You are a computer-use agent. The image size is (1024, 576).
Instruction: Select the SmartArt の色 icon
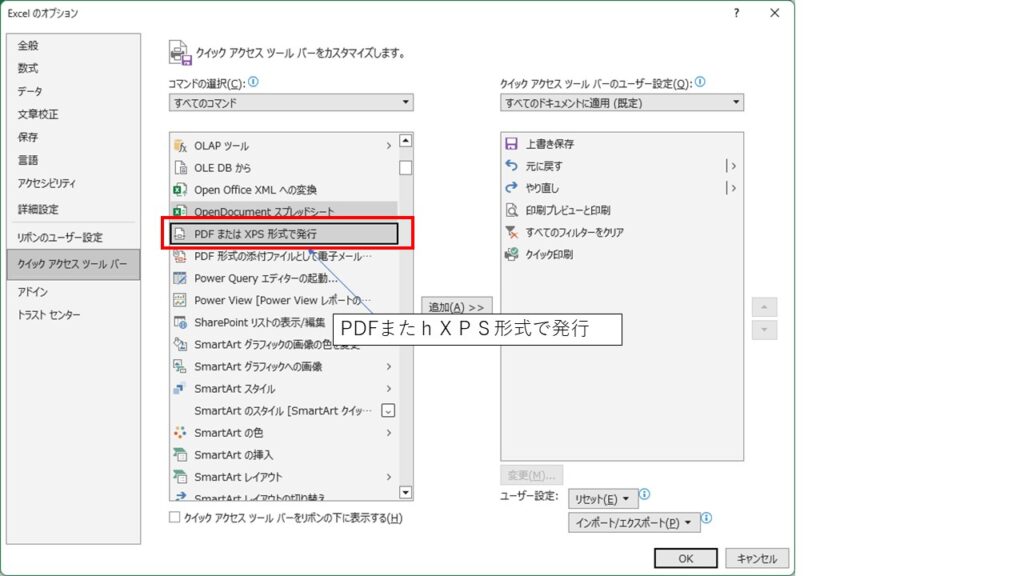click(180, 433)
